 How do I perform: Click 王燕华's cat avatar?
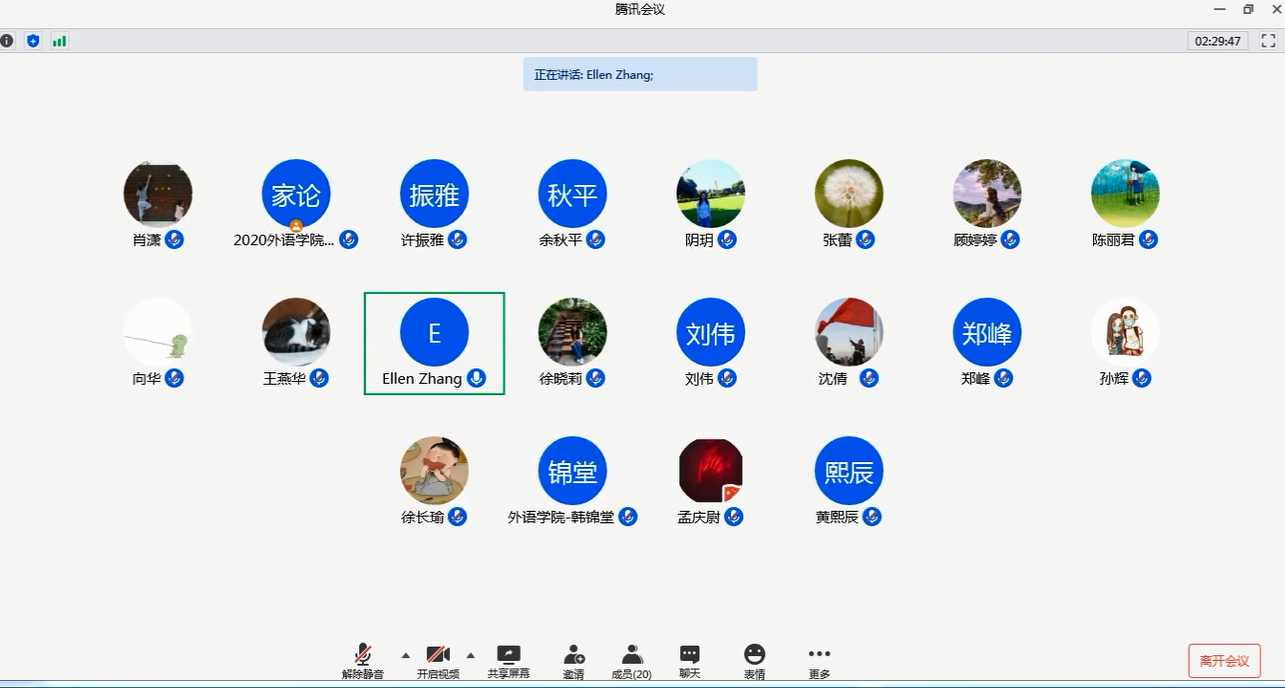pyautogui.click(x=296, y=332)
